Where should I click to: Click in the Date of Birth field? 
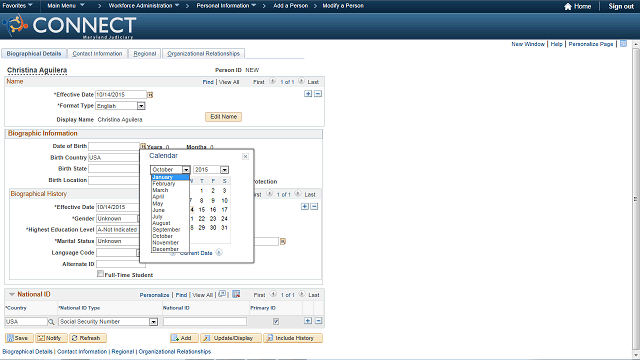click(114, 146)
